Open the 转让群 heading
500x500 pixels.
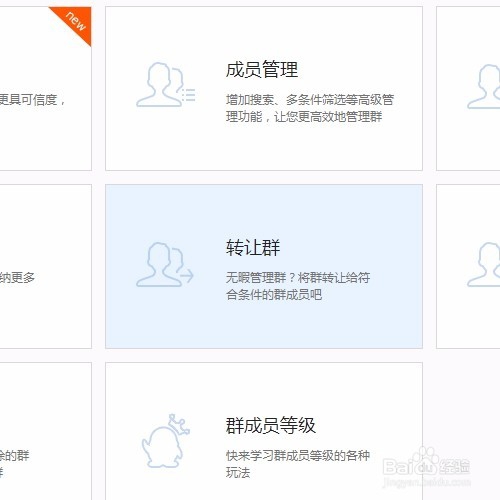pyautogui.click(x=253, y=248)
